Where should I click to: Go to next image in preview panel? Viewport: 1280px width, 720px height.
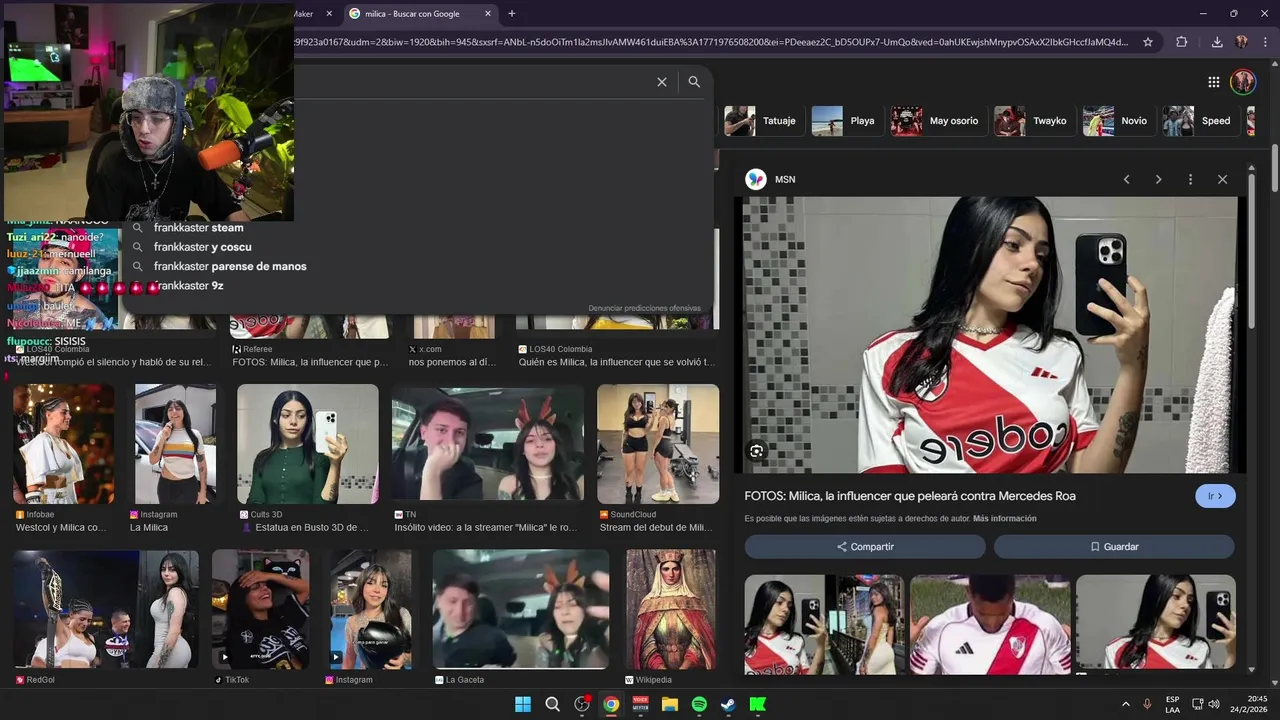coord(1158,179)
